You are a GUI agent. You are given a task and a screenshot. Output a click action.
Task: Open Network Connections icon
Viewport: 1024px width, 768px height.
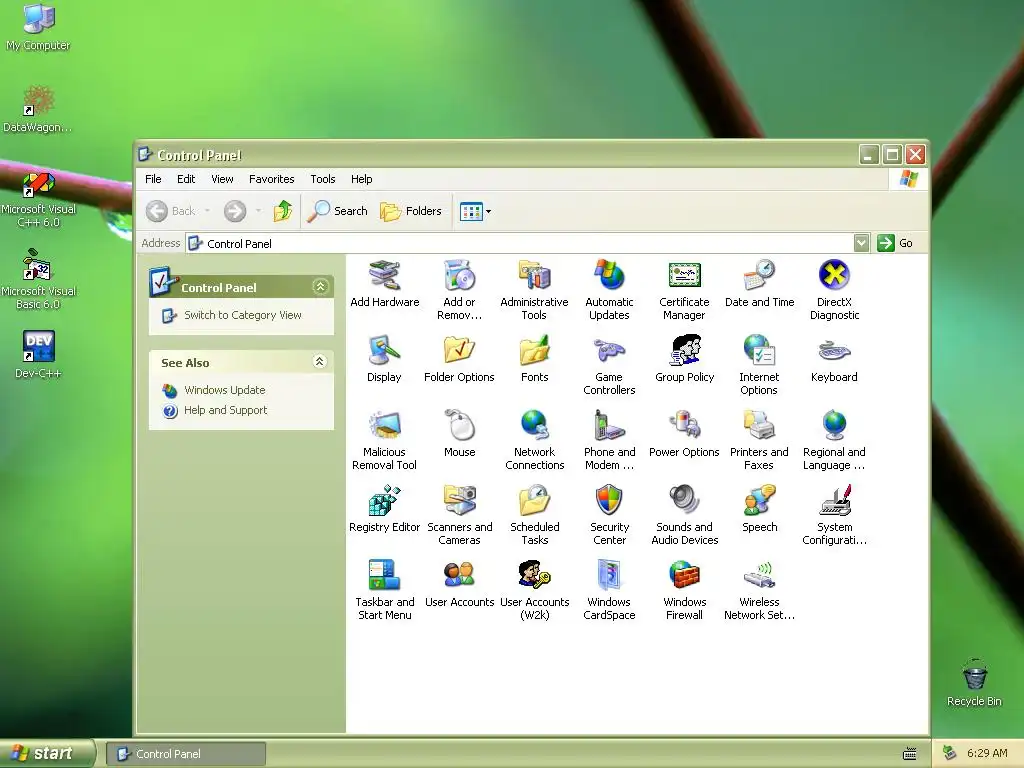coord(534,426)
